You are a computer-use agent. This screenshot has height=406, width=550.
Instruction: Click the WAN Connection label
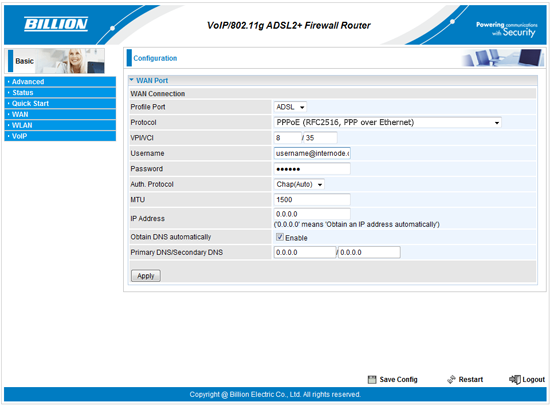[x=157, y=94]
